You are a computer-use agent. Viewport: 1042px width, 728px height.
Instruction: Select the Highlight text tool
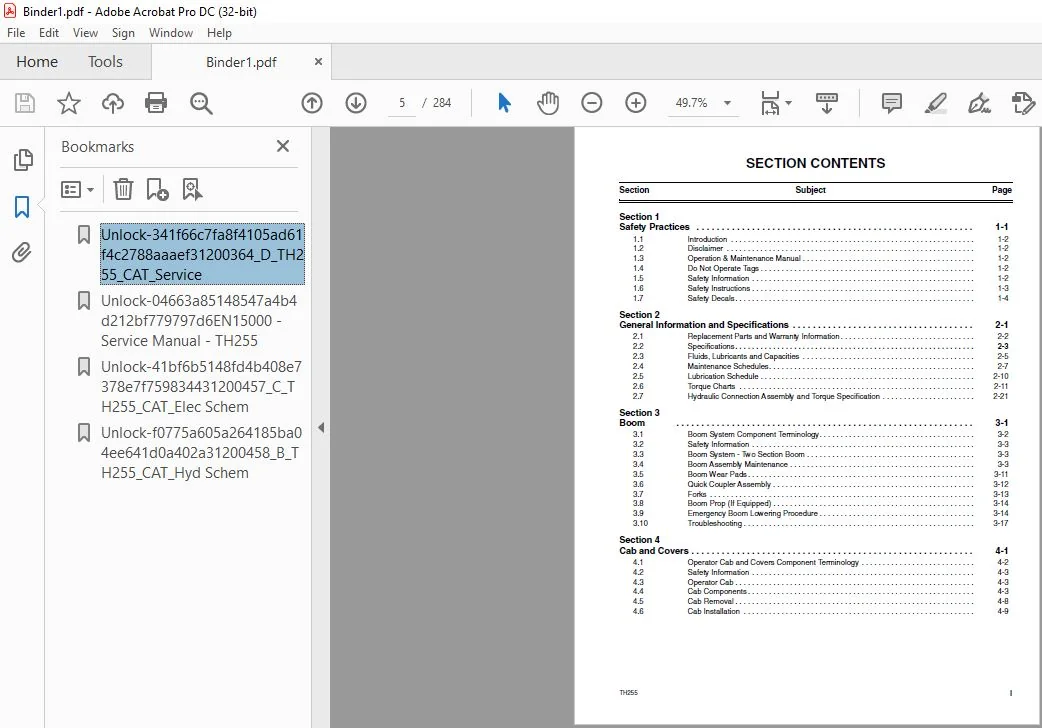[936, 103]
